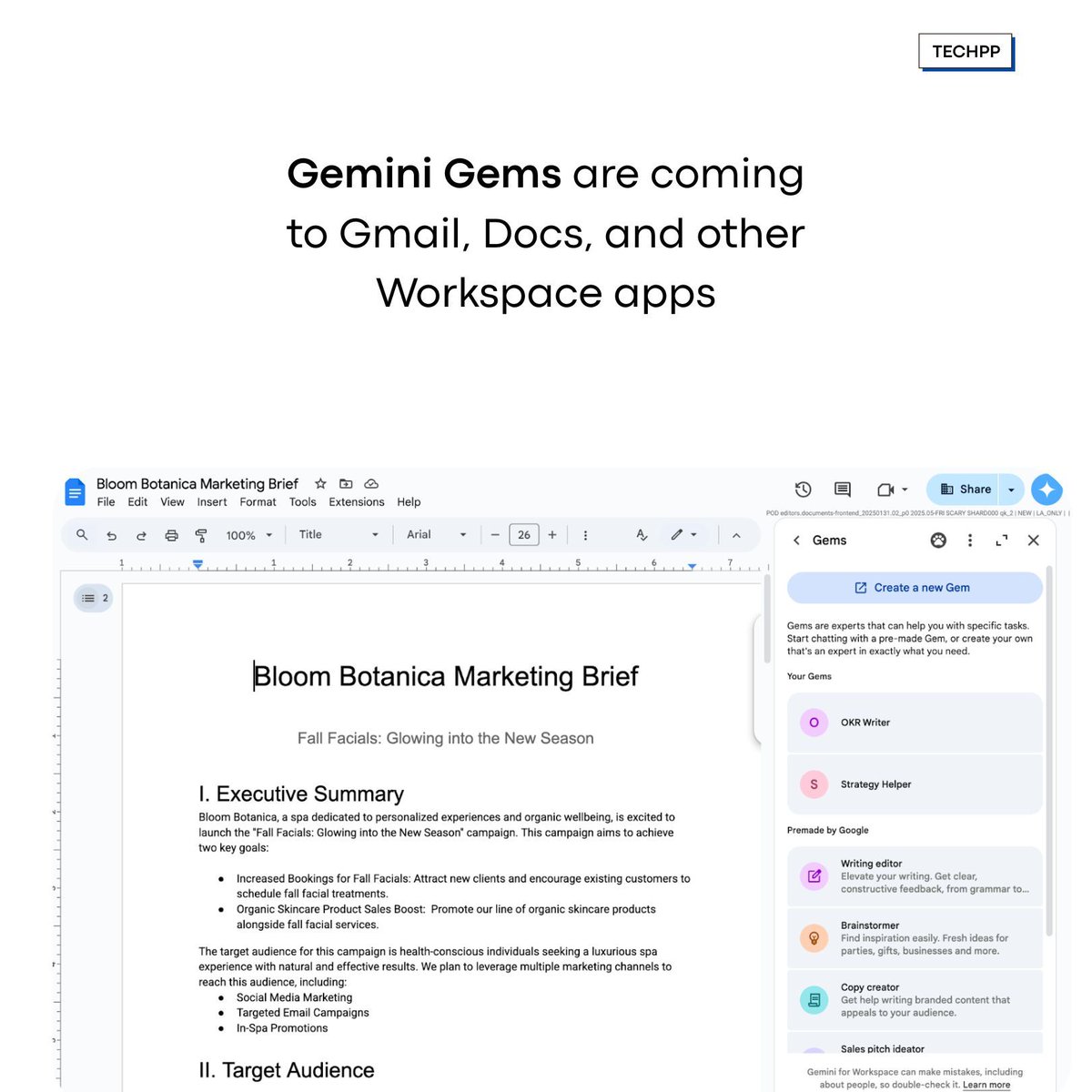The image size is (1092, 1092).
Task: Click the paw icon in the Gems panel
Action: tap(938, 540)
